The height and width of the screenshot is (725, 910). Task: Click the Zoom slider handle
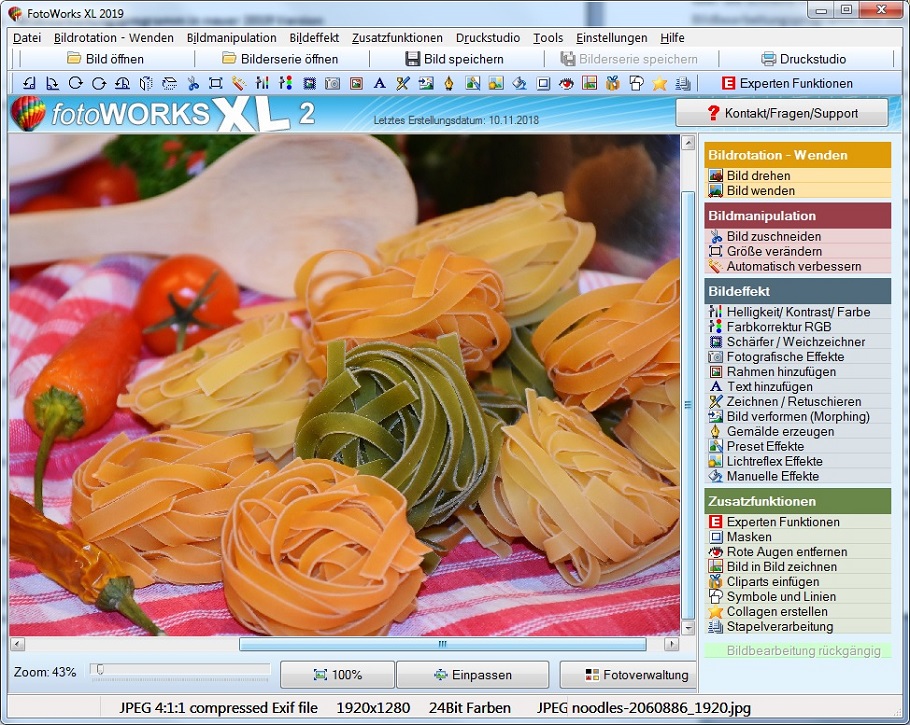pos(100,670)
